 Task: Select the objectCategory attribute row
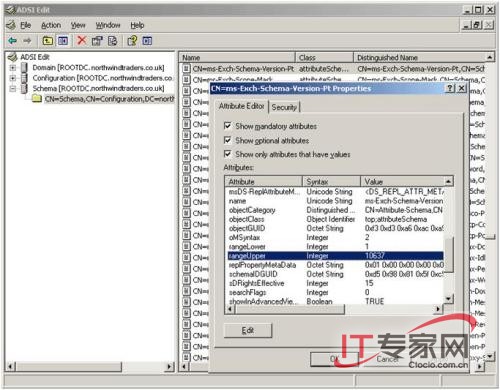pyautogui.click(x=335, y=210)
